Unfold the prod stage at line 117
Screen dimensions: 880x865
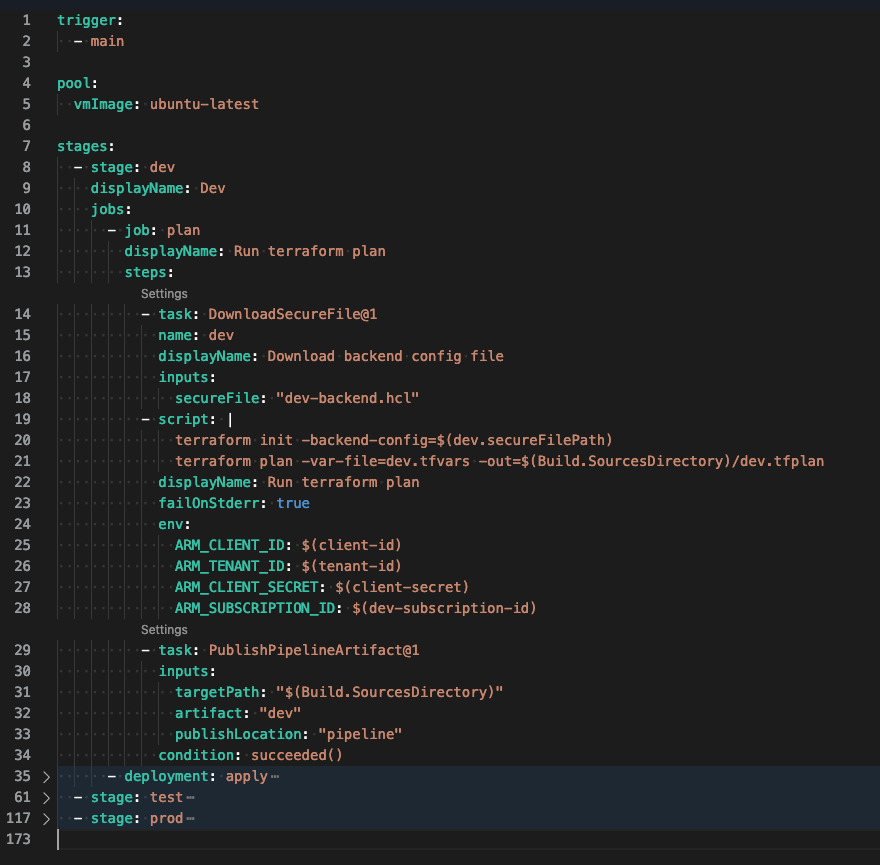(x=46, y=818)
